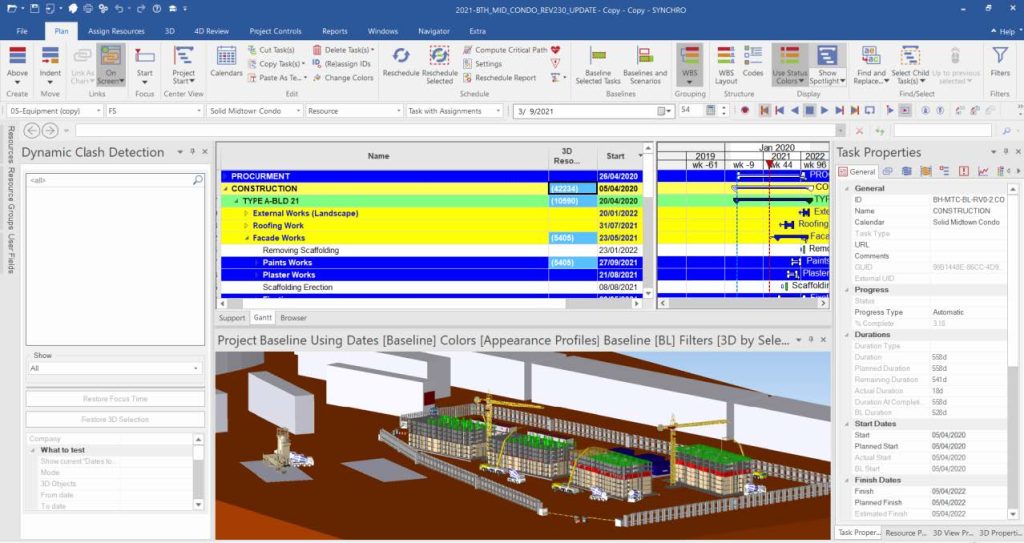Image resolution: width=1024 pixels, height=543 pixels.
Task: Open the Task with Assignments dropdown
Action: pyautogui.click(x=498, y=111)
